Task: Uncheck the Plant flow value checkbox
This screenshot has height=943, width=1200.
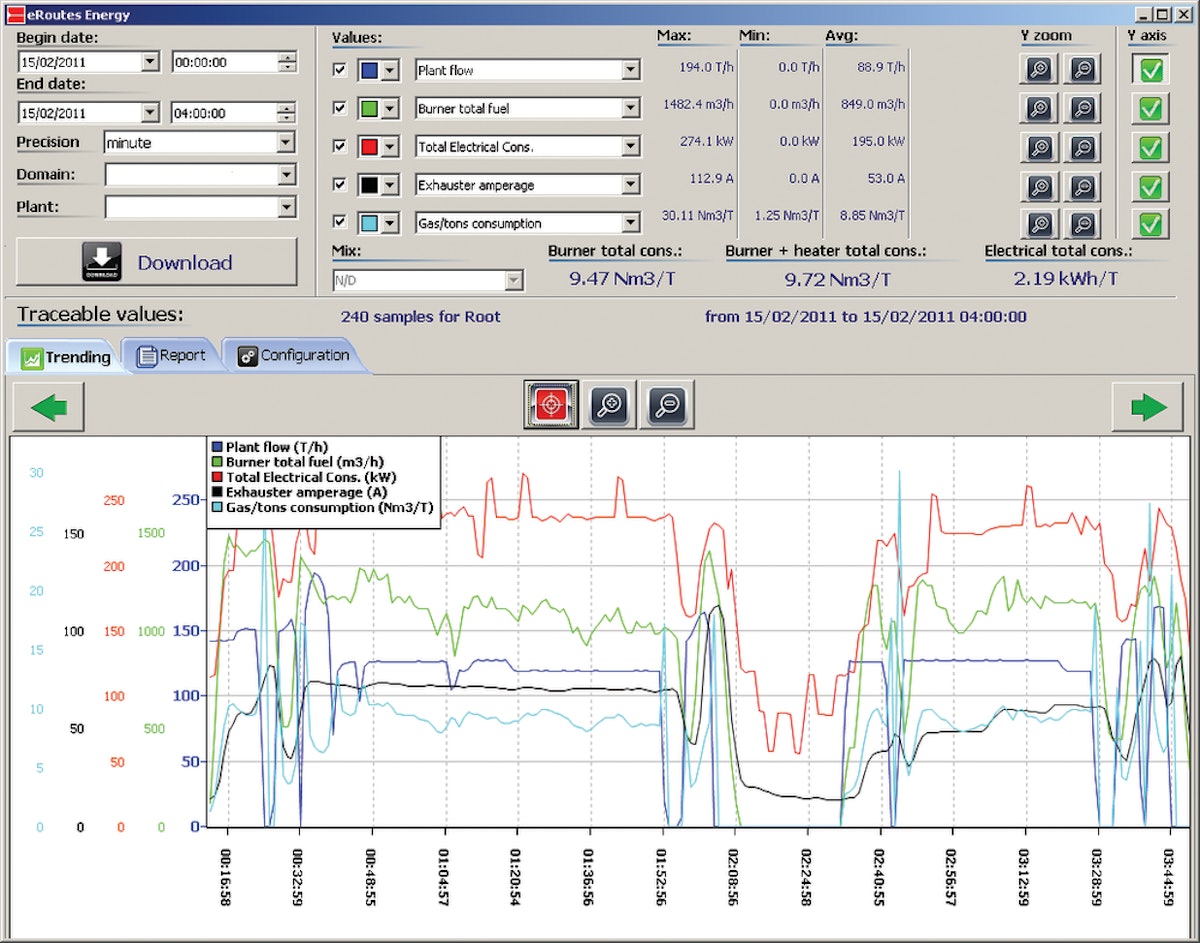Action: click(340, 69)
